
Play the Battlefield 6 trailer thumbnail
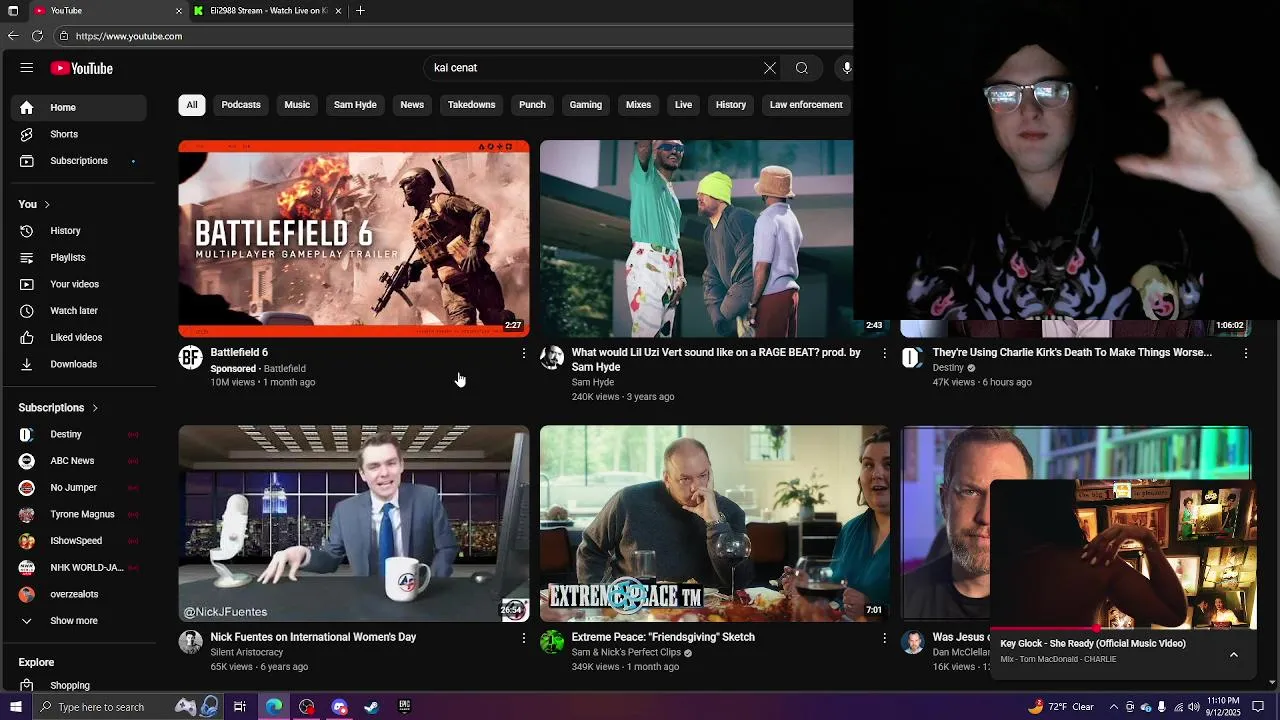coord(354,239)
